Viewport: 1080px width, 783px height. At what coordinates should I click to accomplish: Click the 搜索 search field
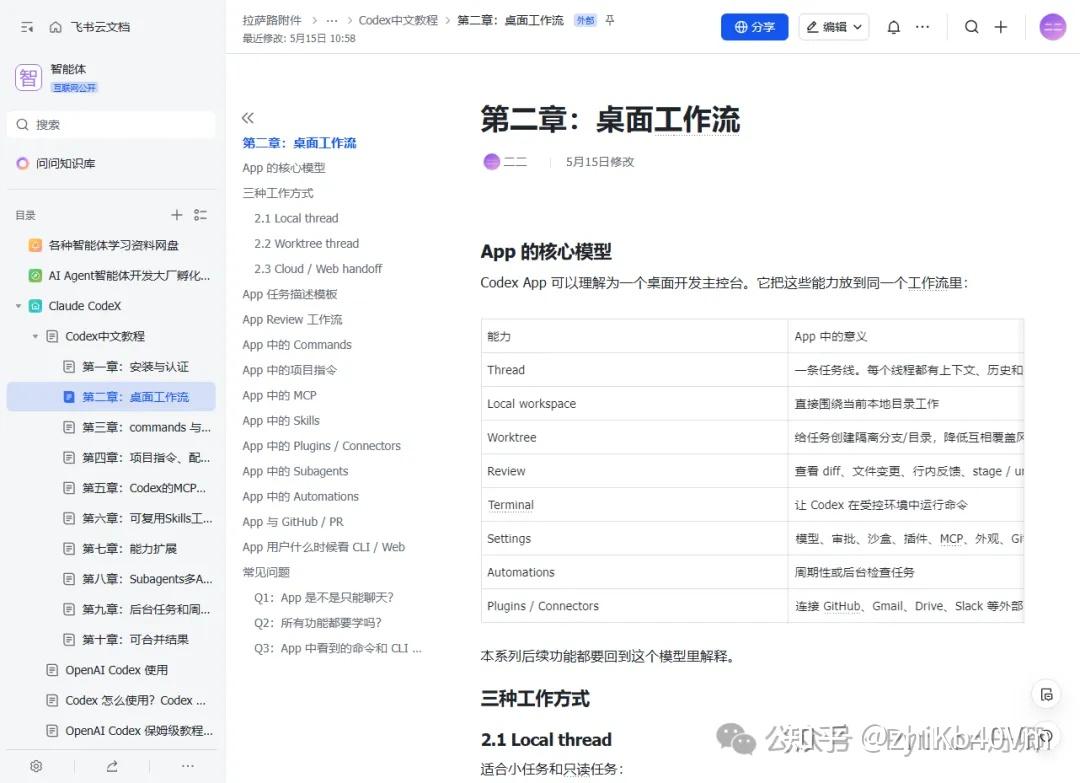pyautogui.click(x=112, y=125)
